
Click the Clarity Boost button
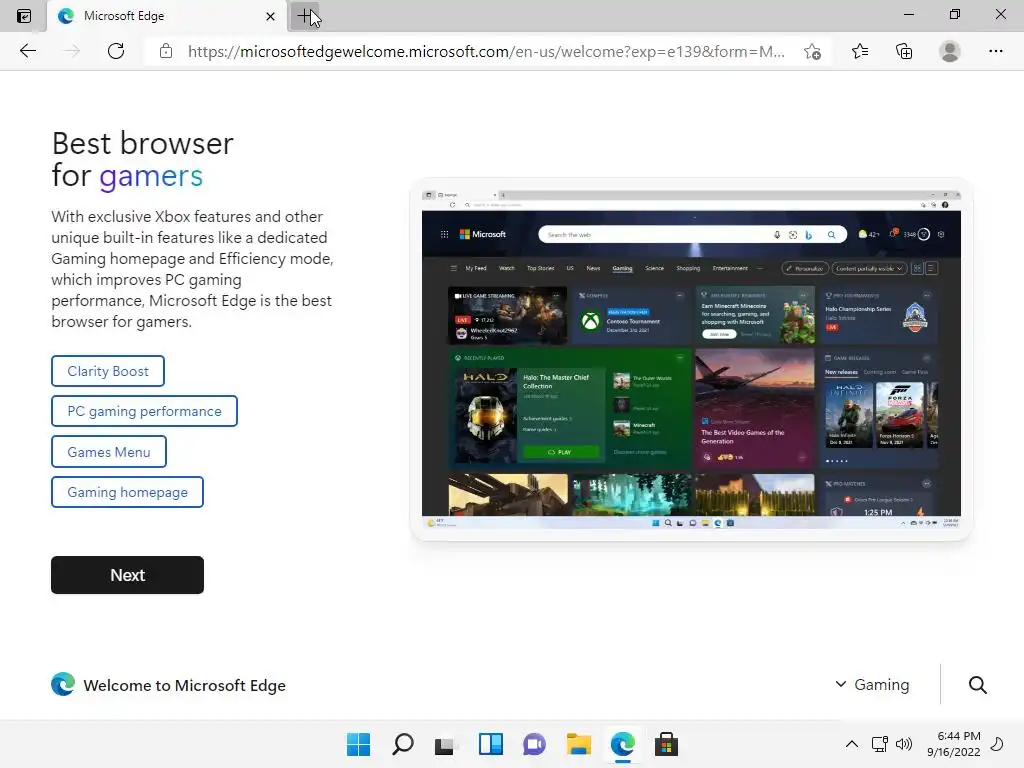coord(108,371)
